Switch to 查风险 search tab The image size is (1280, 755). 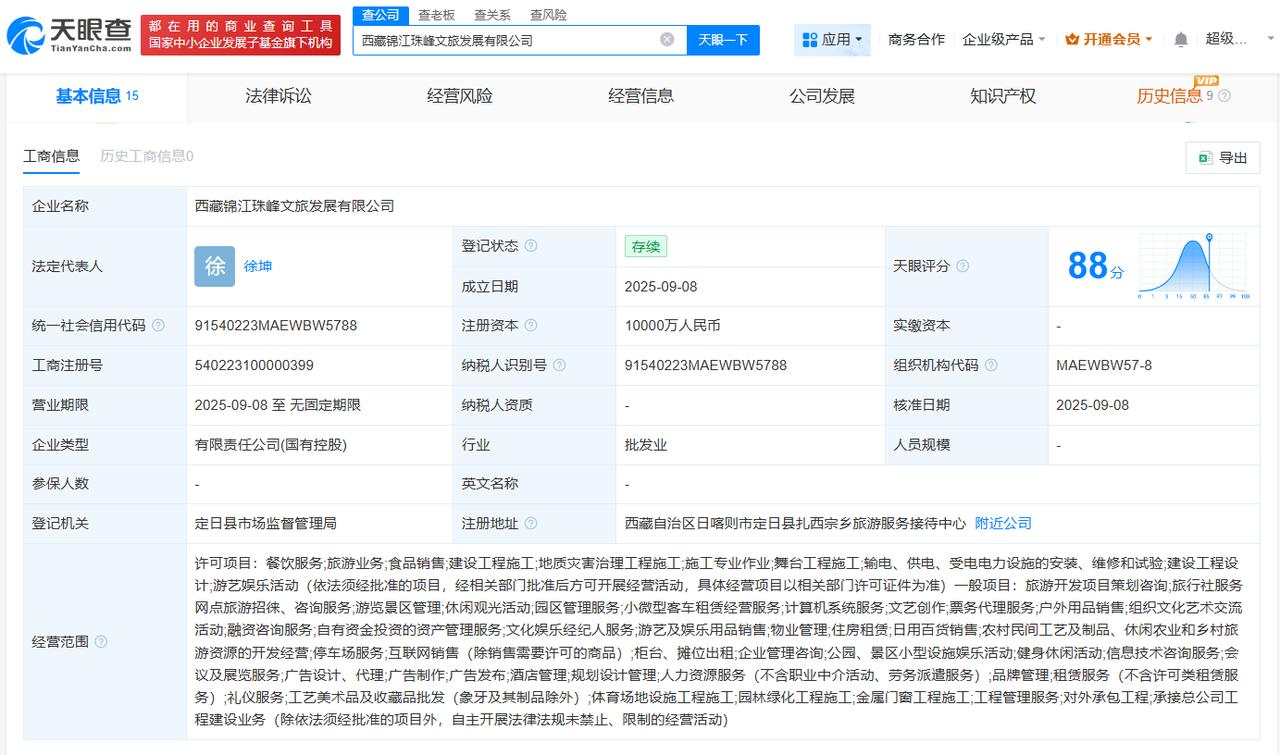548,15
